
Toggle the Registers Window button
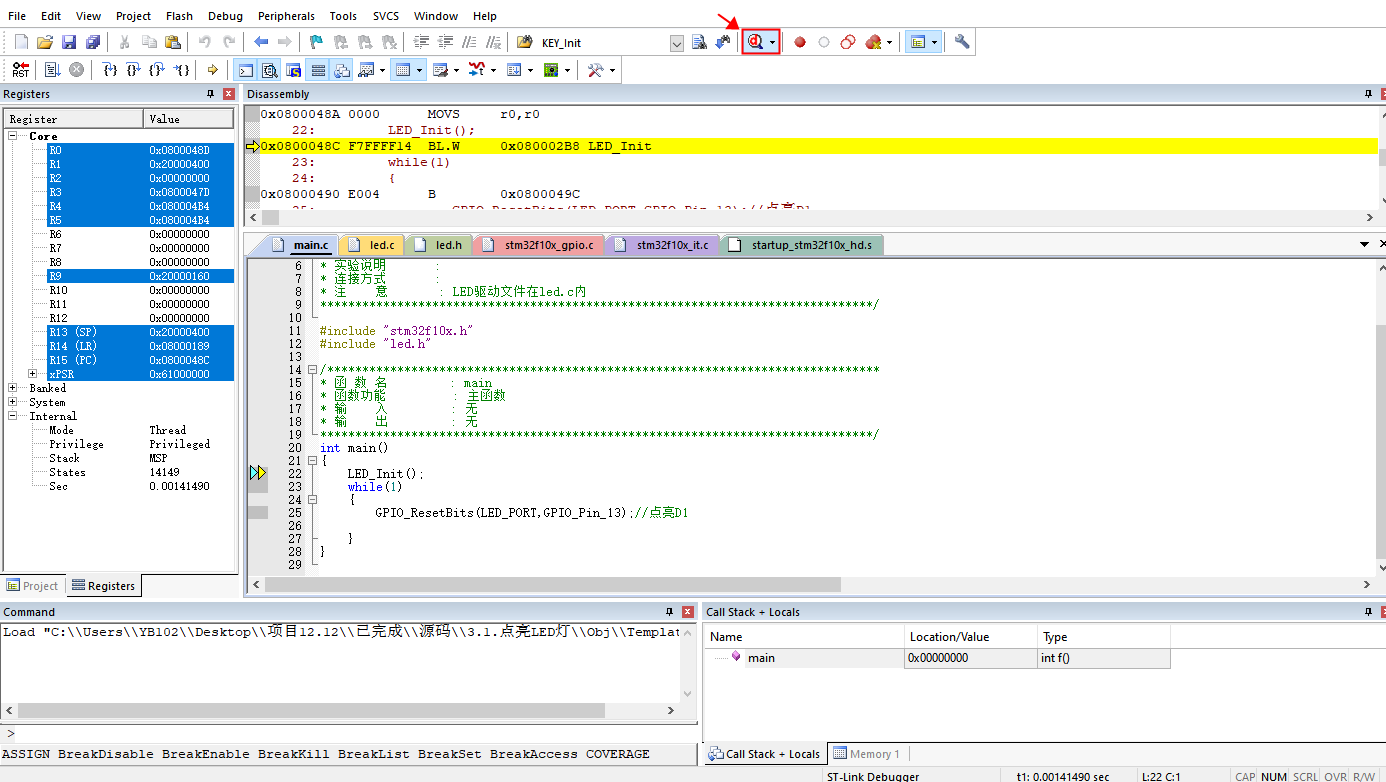[x=318, y=70]
